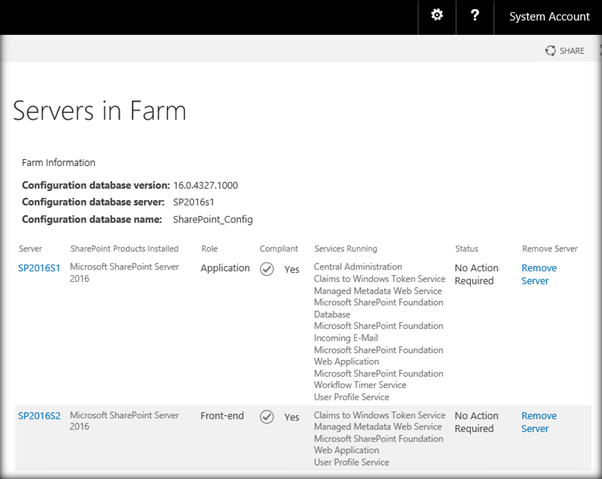
Task: Click the Share icon
Action: click(551, 50)
